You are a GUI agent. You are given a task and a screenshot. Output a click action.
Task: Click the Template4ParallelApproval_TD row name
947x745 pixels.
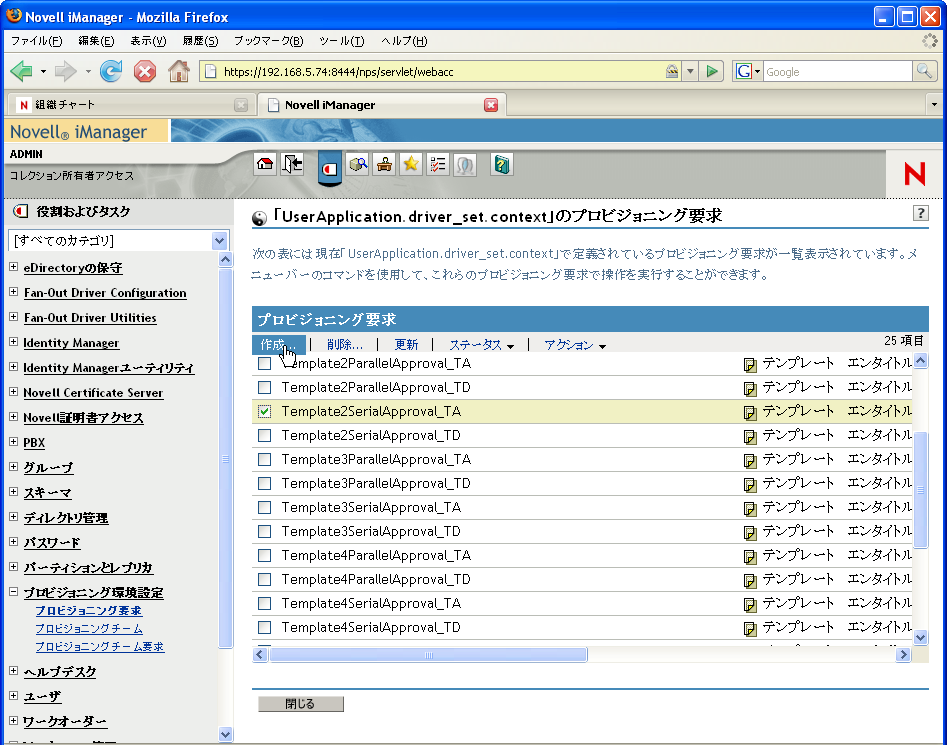click(376, 580)
